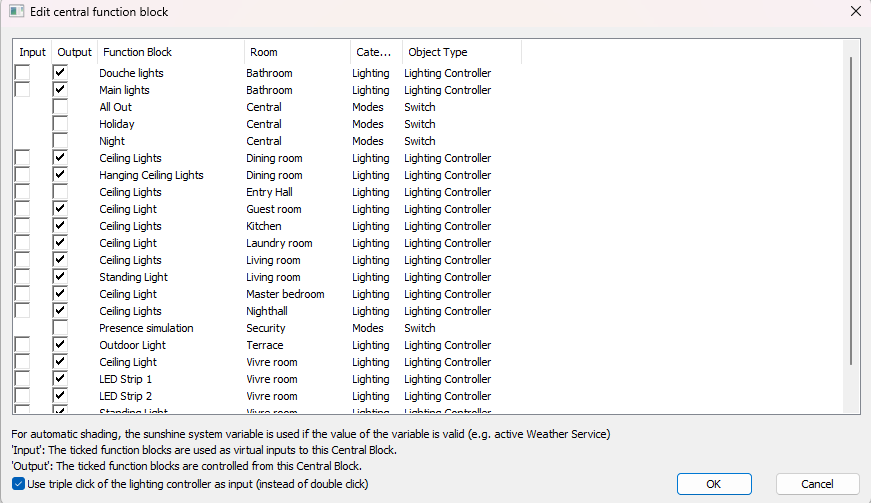The width and height of the screenshot is (871, 503).
Task: Tick Output for Presence simulation
Action: [60, 328]
